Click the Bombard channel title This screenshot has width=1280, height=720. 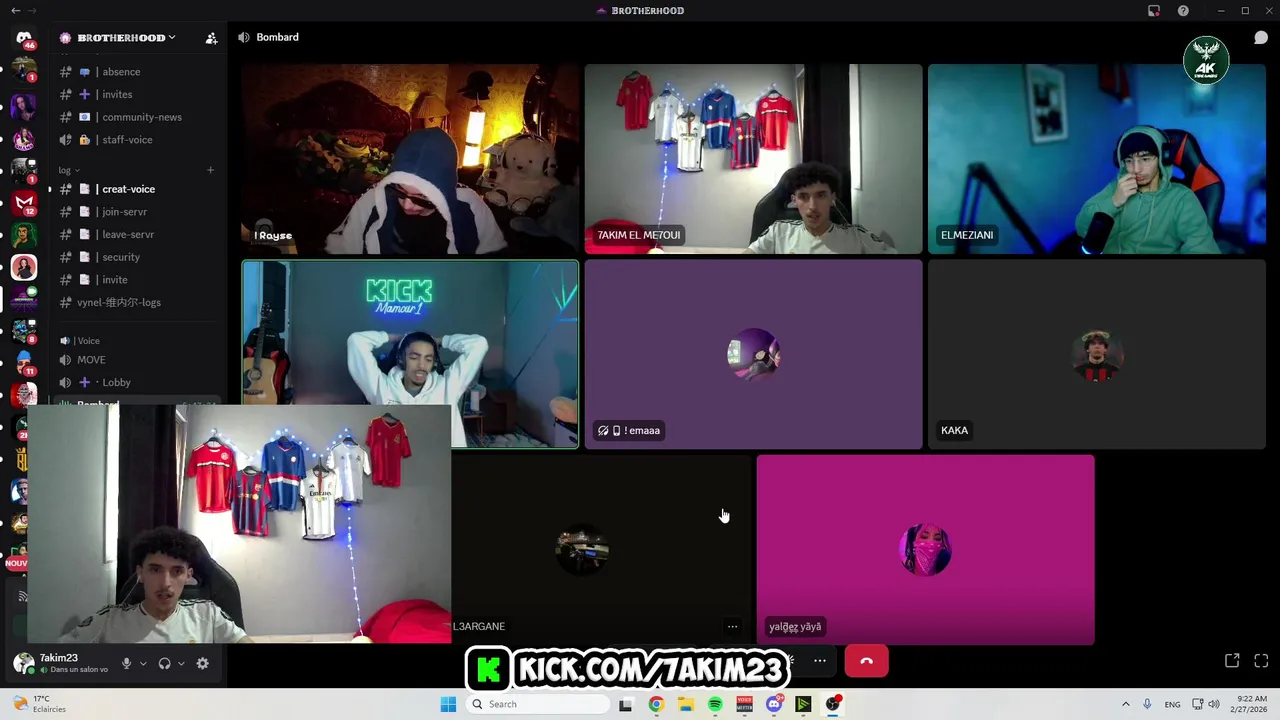click(277, 37)
